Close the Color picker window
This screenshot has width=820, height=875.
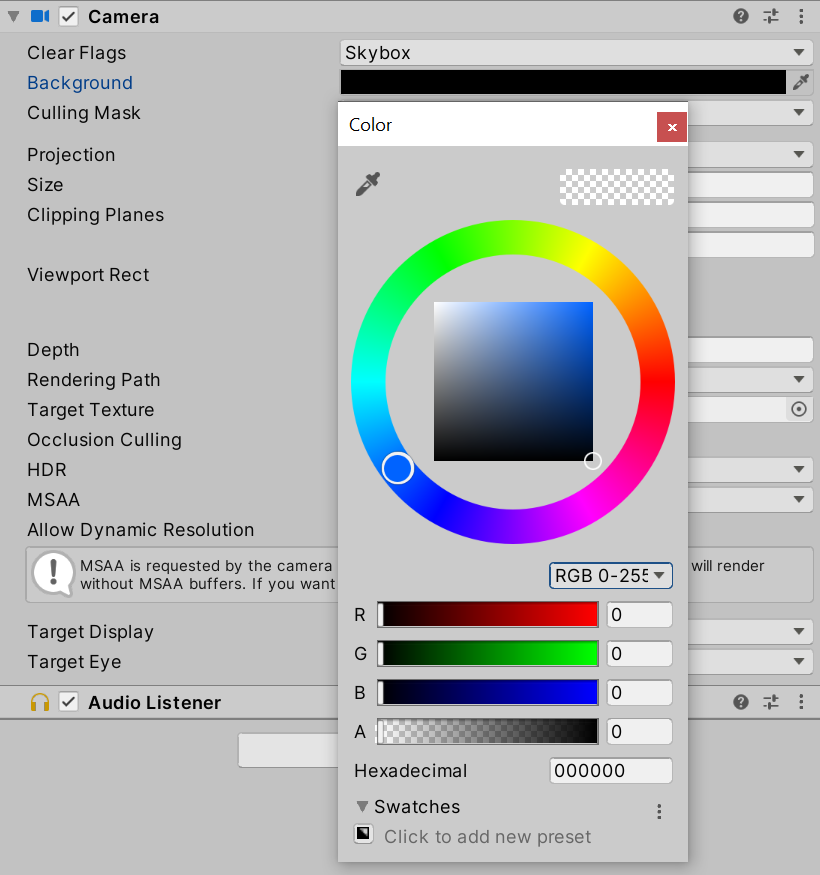(x=671, y=127)
